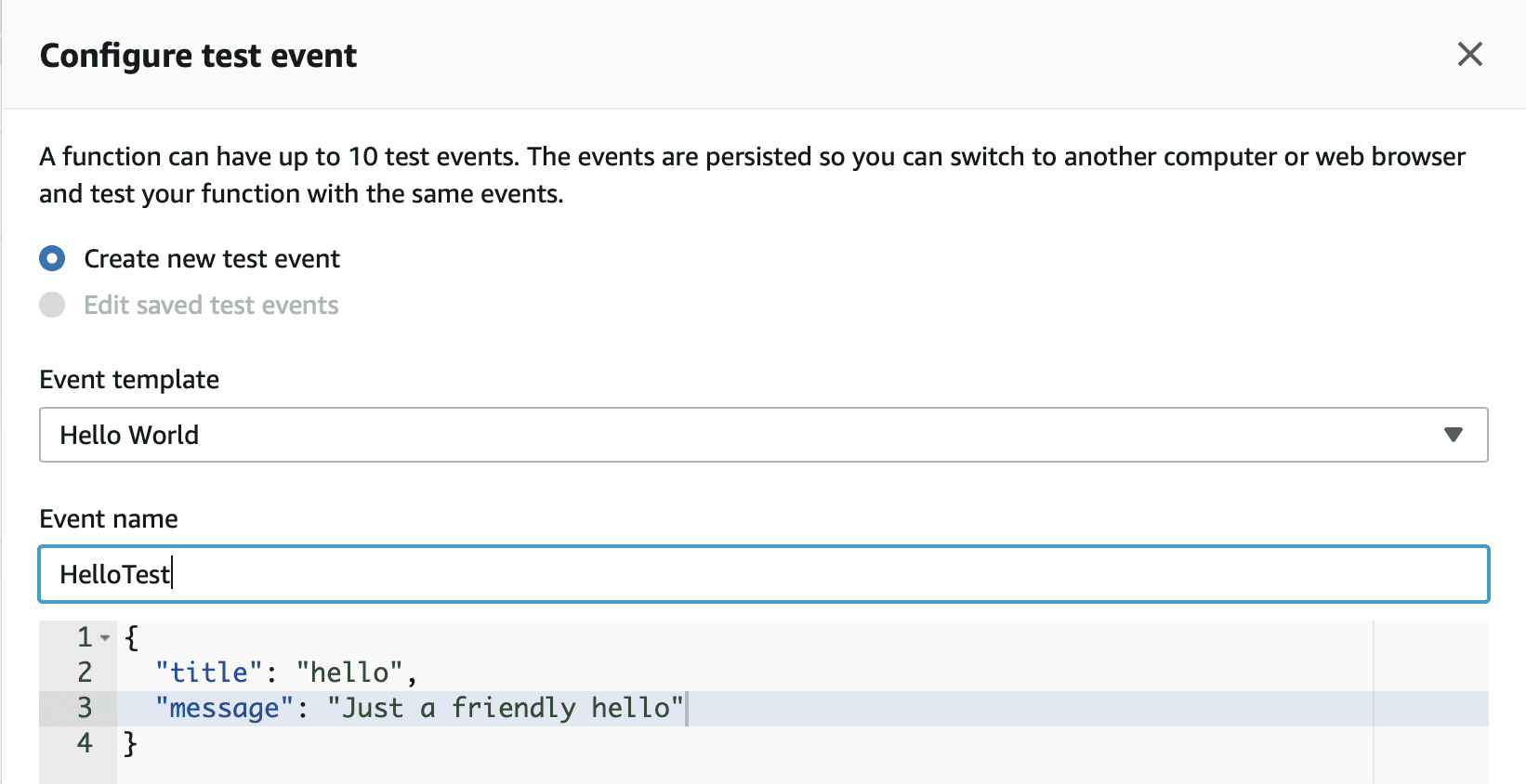Click the Event template label
This screenshot has width=1526, height=784.
pyautogui.click(x=129, y=379)
